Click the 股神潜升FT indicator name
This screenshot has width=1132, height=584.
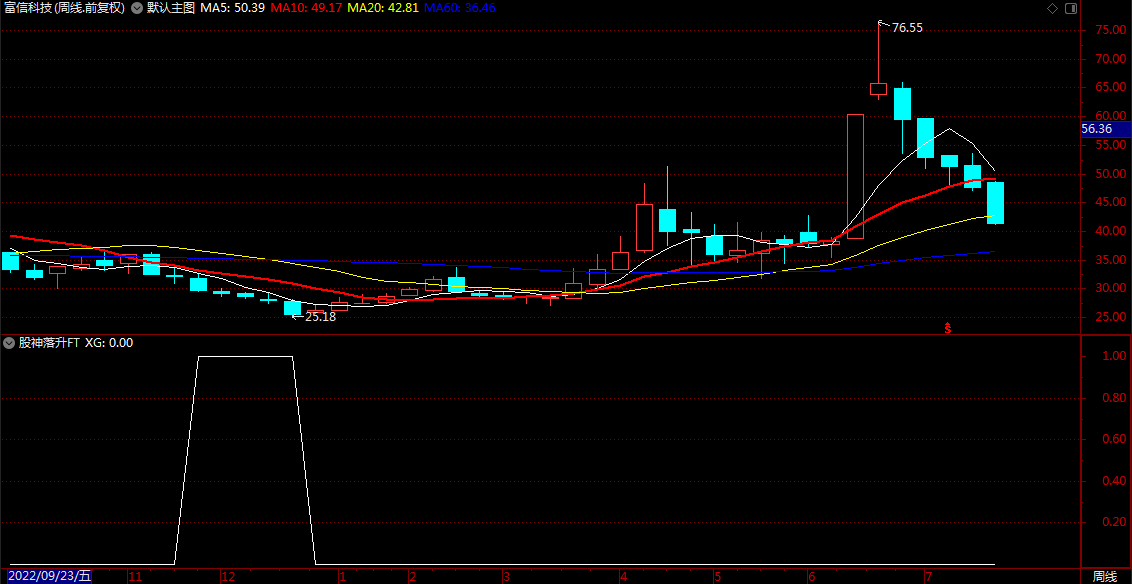[x=48, y=343]
